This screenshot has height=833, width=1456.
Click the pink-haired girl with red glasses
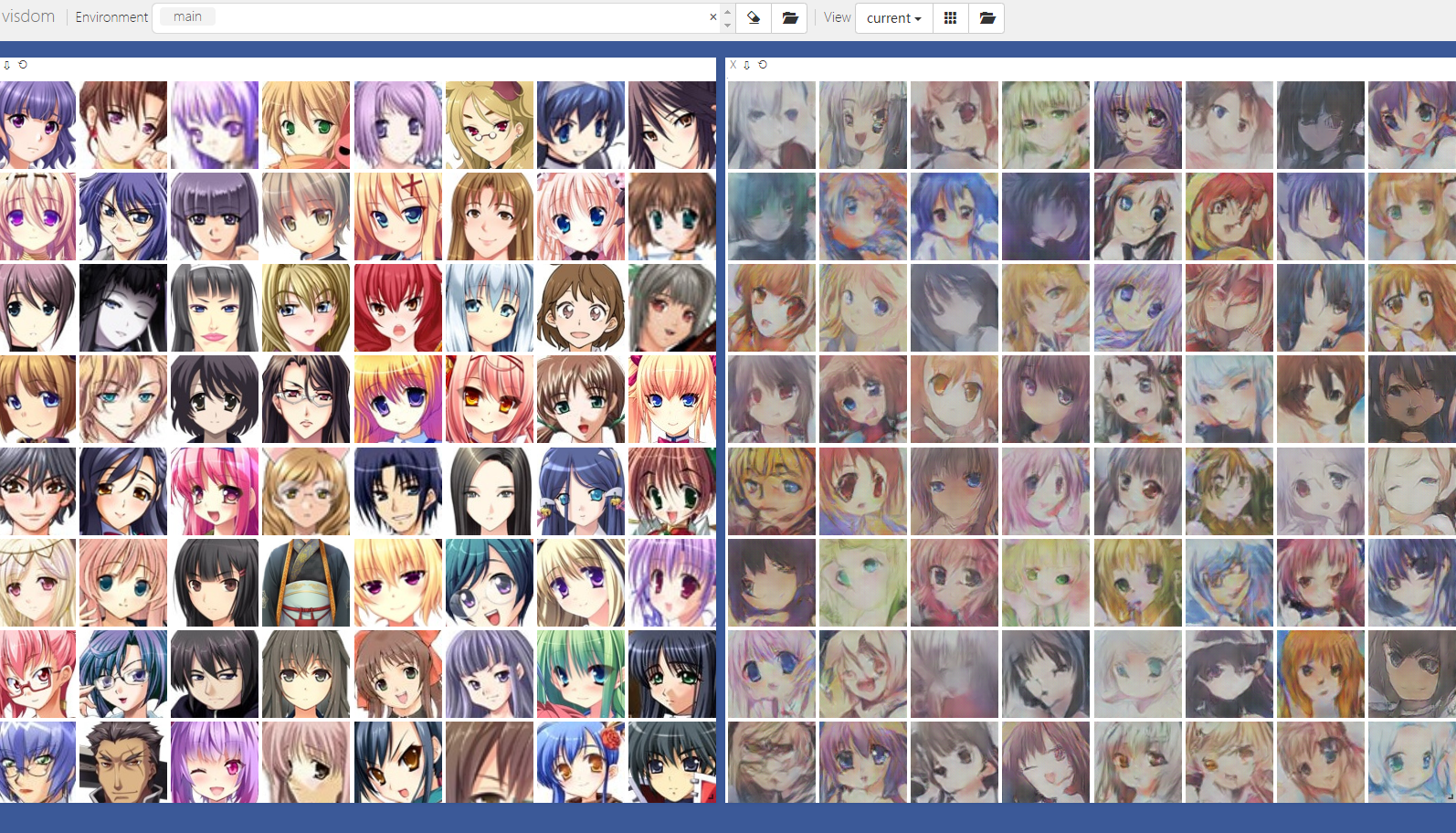coord(37,674)
